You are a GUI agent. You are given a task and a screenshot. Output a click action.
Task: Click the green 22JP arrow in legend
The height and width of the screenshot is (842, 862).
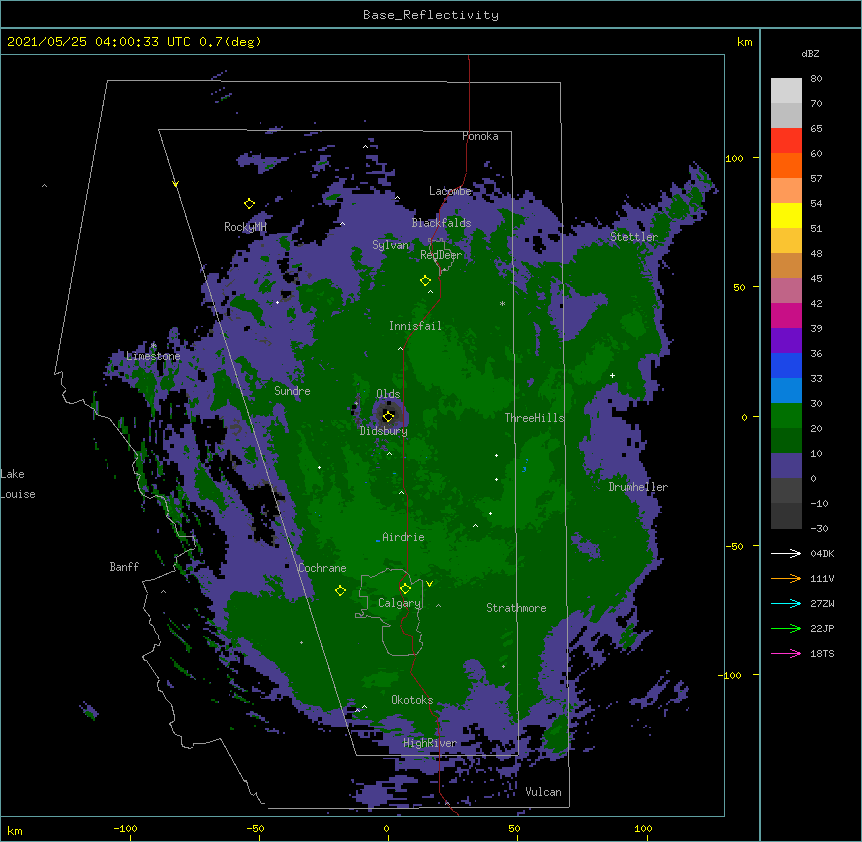[786, 628]
